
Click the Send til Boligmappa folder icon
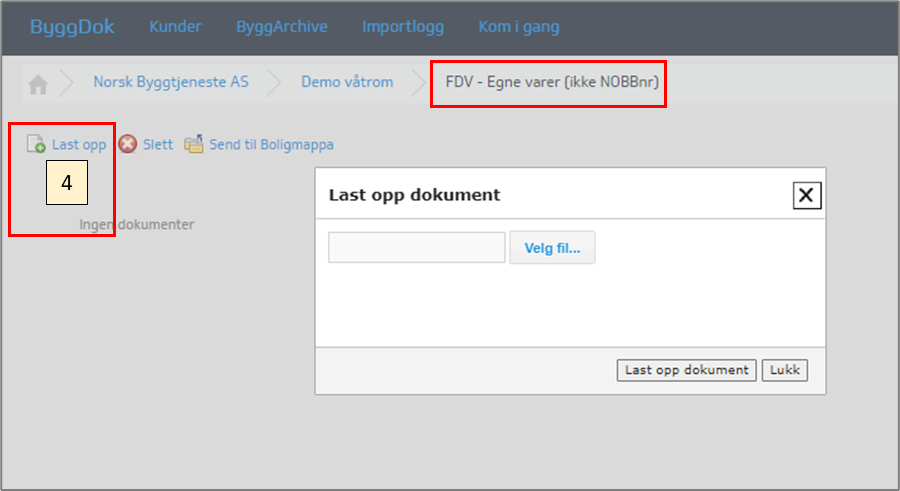click(194, 145)
